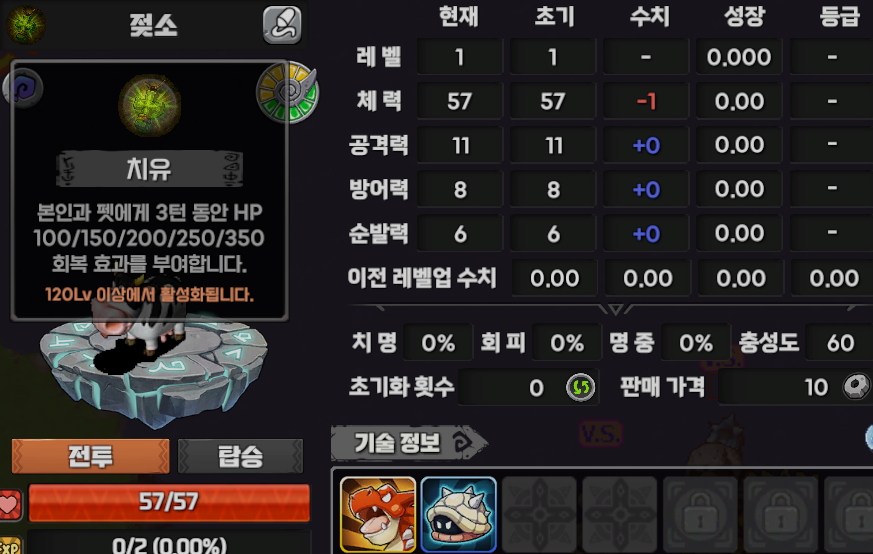Click the first empty skill slot

click(539, 515)
